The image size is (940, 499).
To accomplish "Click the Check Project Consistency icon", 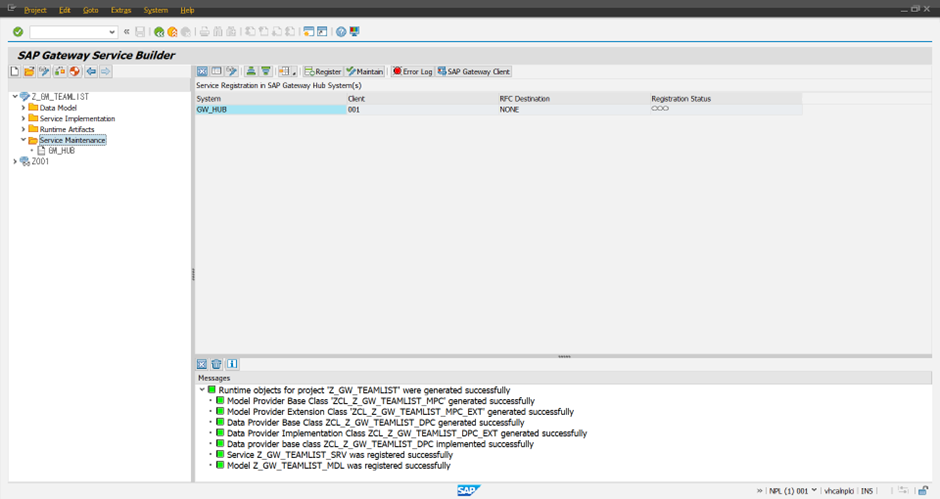I will coord(60,71).
